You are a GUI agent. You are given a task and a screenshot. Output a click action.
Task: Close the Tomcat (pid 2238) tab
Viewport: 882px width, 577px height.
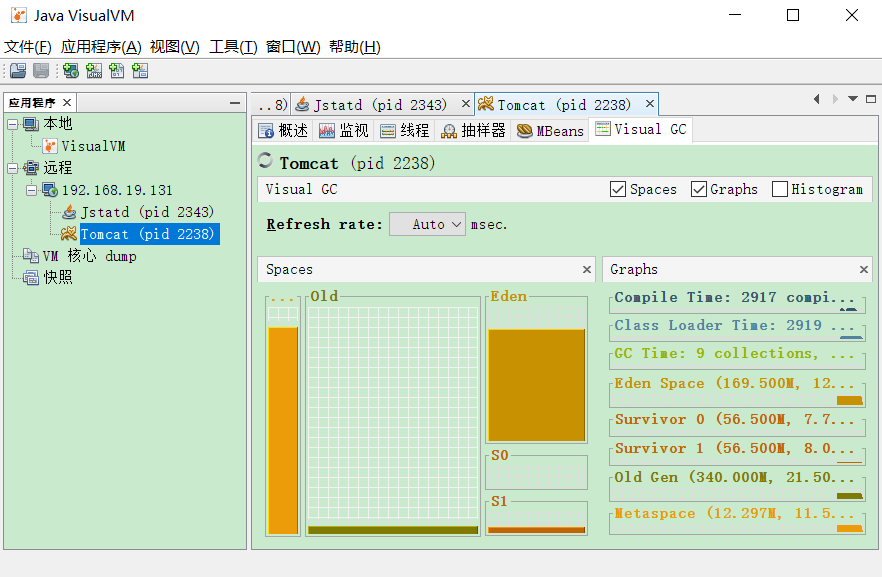pyautogui.click(x=650, y=103)
